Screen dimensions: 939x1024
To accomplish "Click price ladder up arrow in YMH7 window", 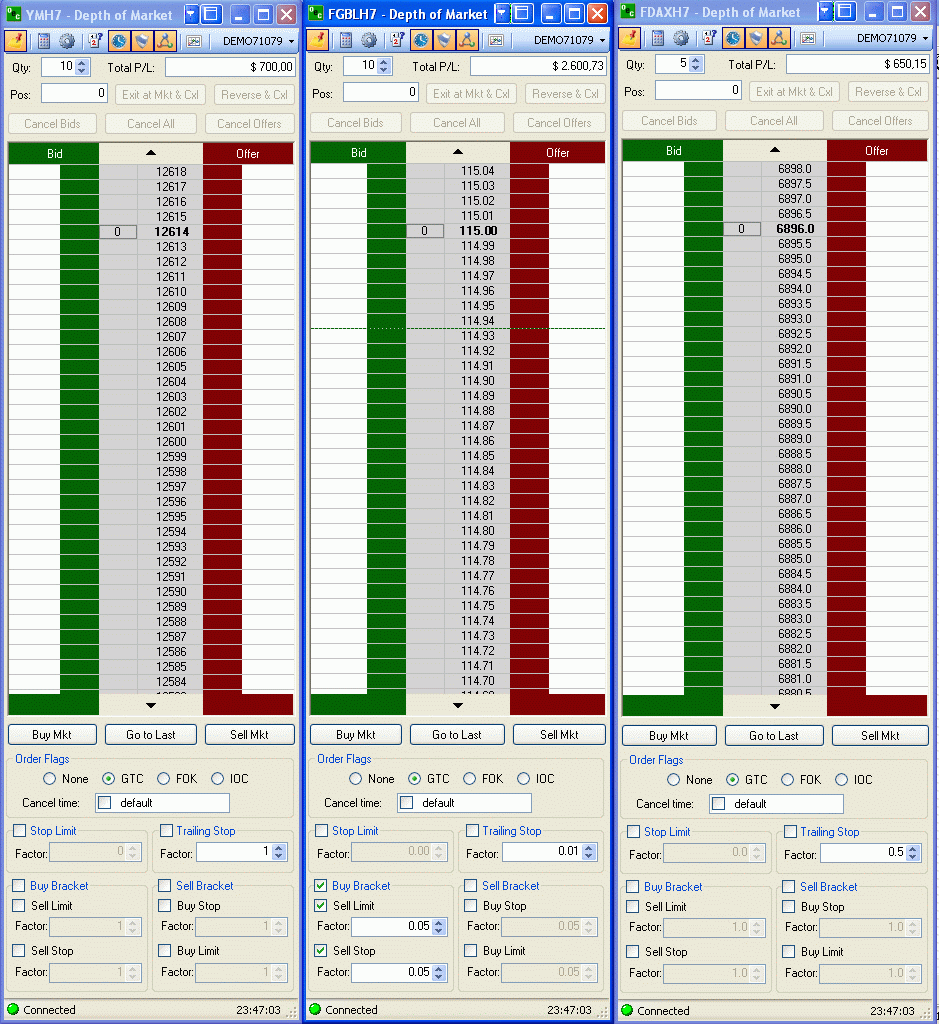I will tap(151, 153).
